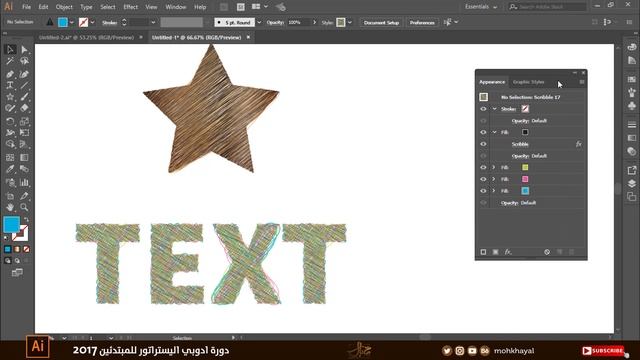The height and width of the screenshot is (360, 640).
Task: Choose the Lasso tool
Action: point(24,61)
